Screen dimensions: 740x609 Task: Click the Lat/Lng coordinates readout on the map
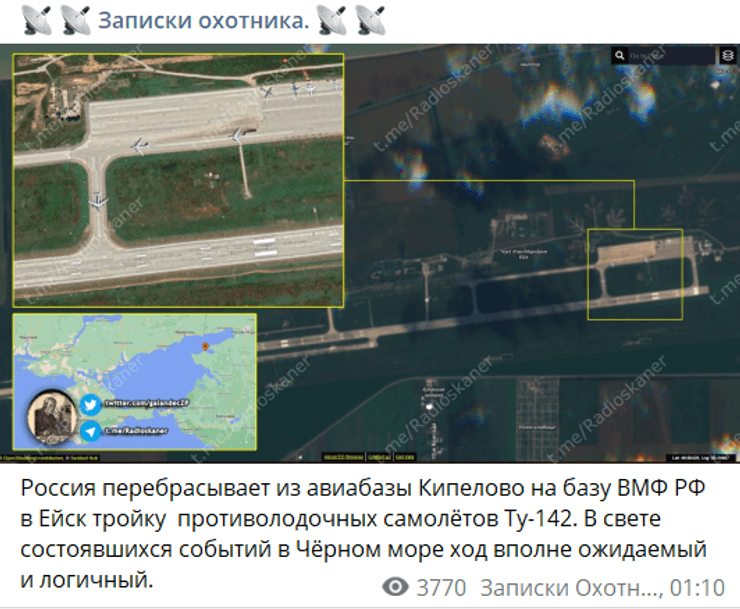click(x=703, y=457)
